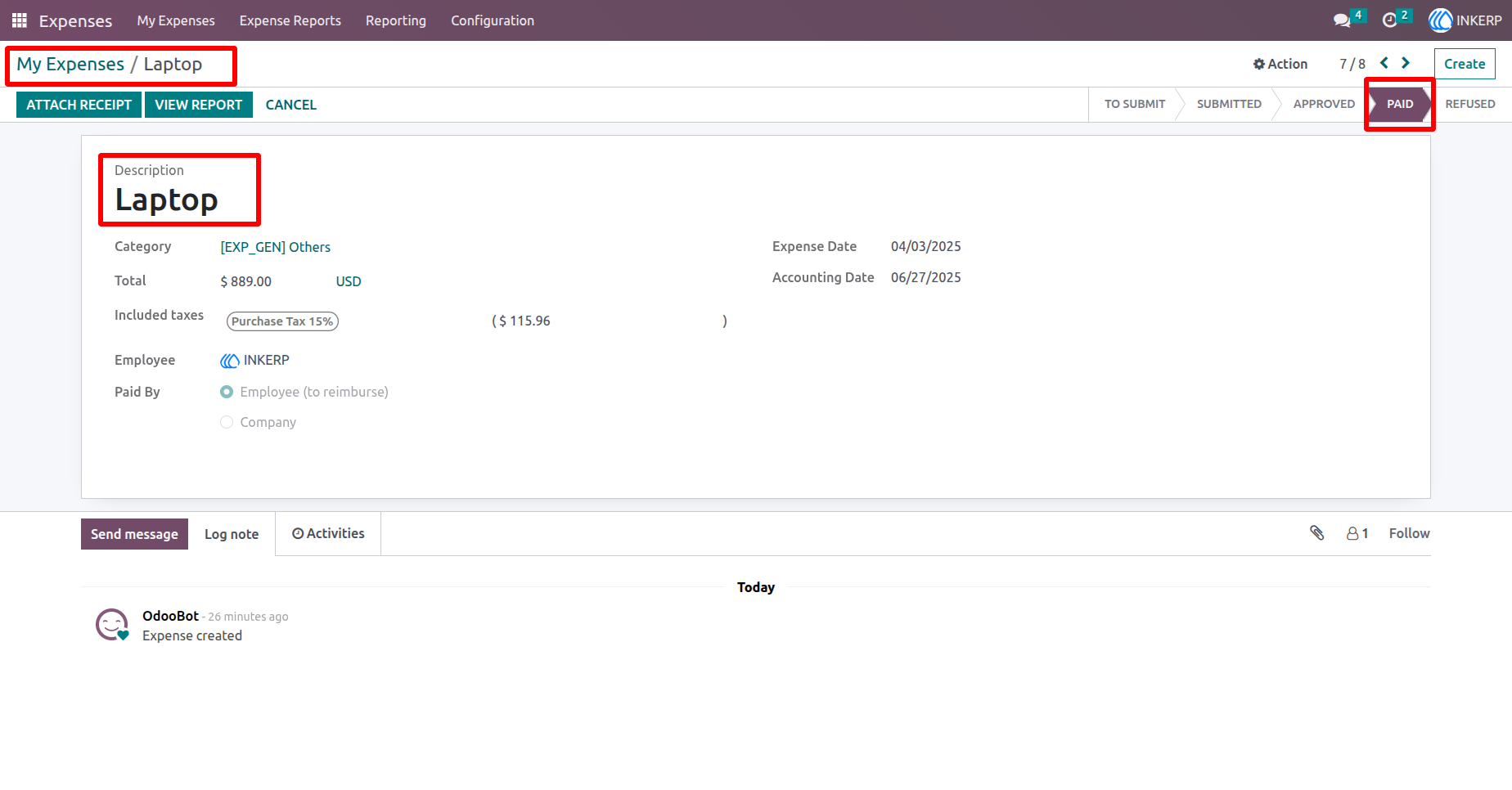This screenshot has width=1512, height=790.
Task: Click the View Report button
Action: (199, 105)
